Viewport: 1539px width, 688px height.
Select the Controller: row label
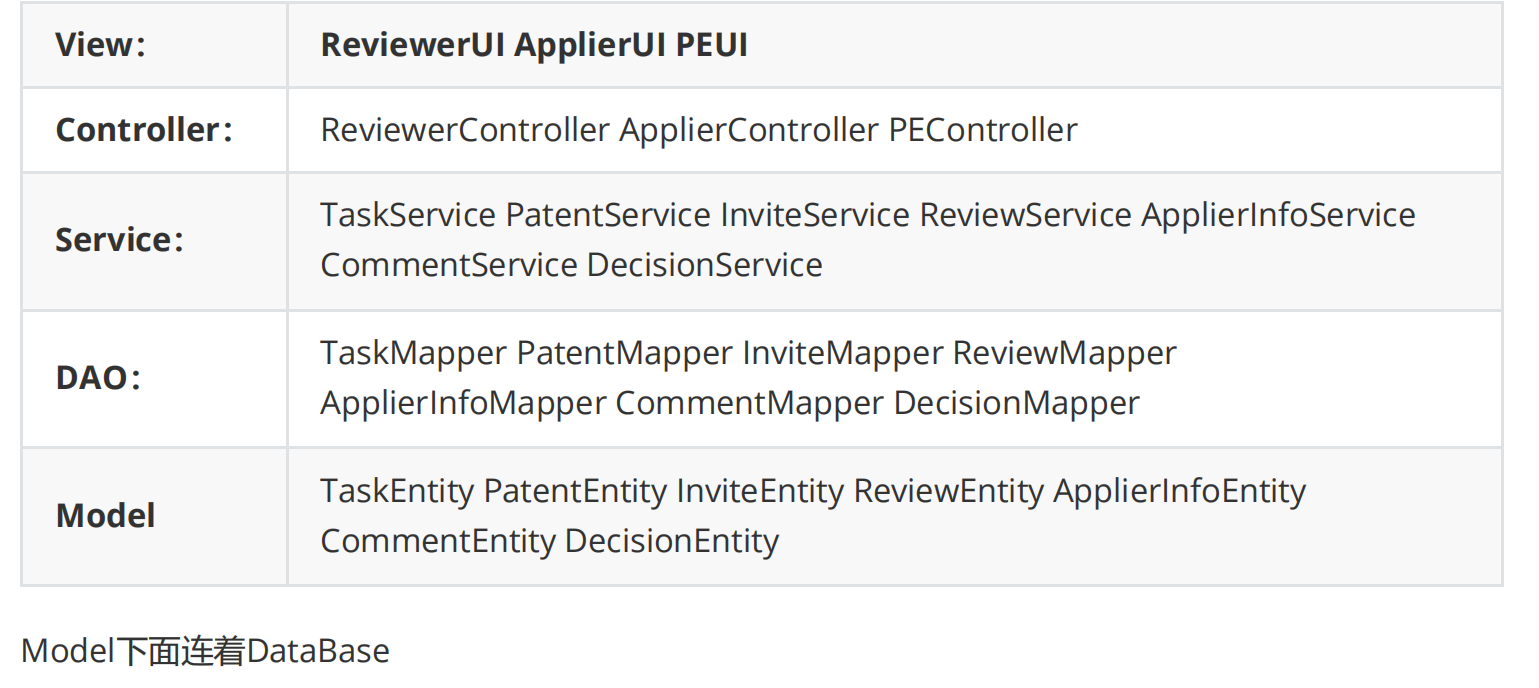[144, 130]
